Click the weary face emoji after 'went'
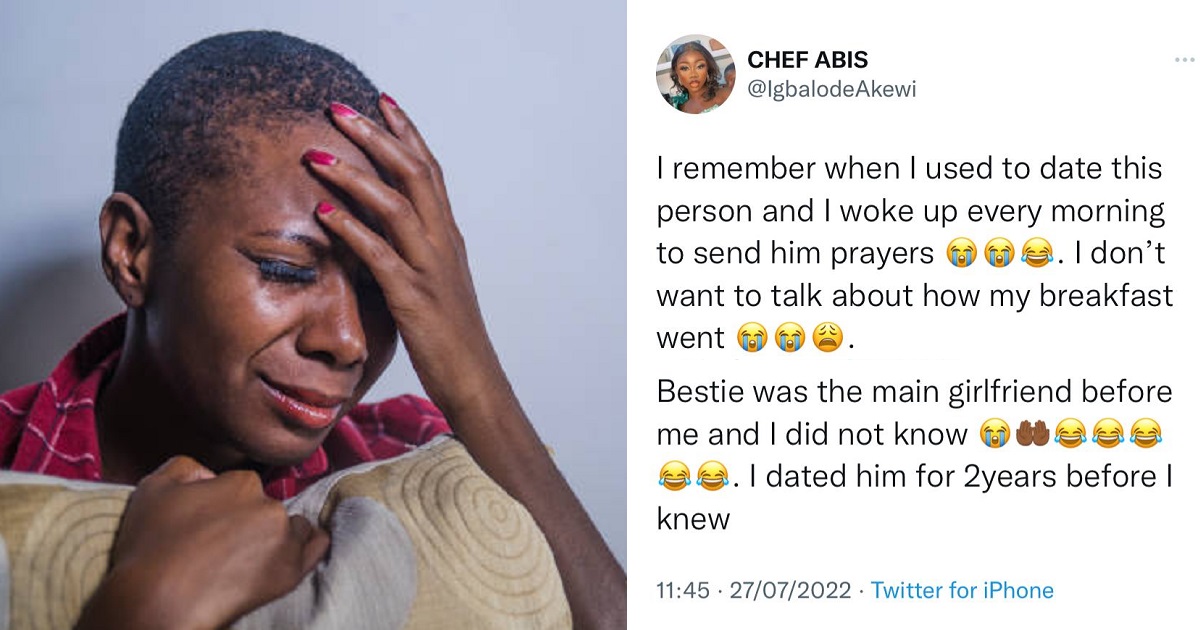This screenshot has height=630, width=1200. coord(831,340)
